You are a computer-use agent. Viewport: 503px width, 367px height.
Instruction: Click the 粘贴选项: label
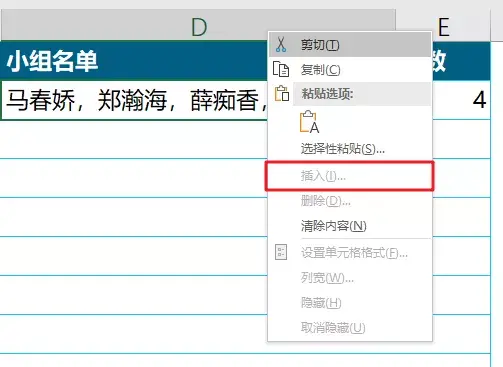point(327,94)
